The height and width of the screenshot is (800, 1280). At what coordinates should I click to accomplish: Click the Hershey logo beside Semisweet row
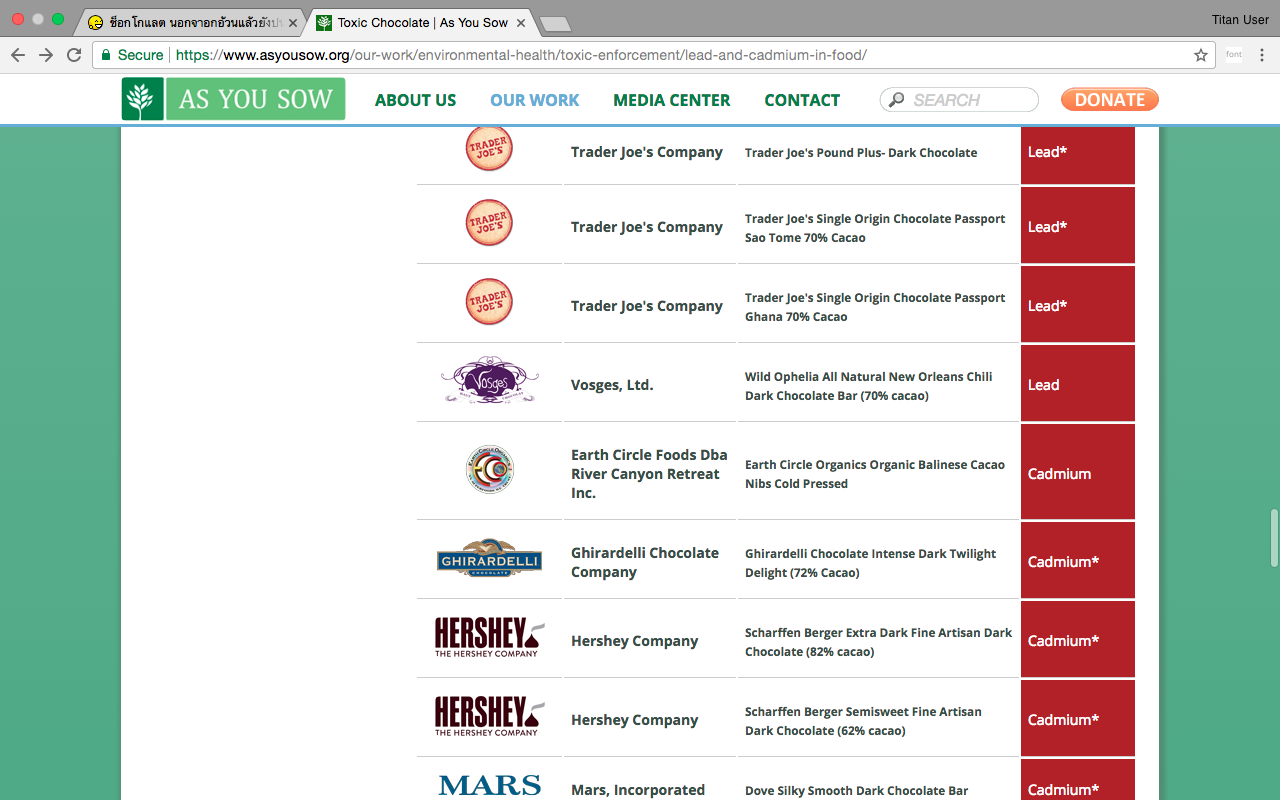[x=489, y=716]
